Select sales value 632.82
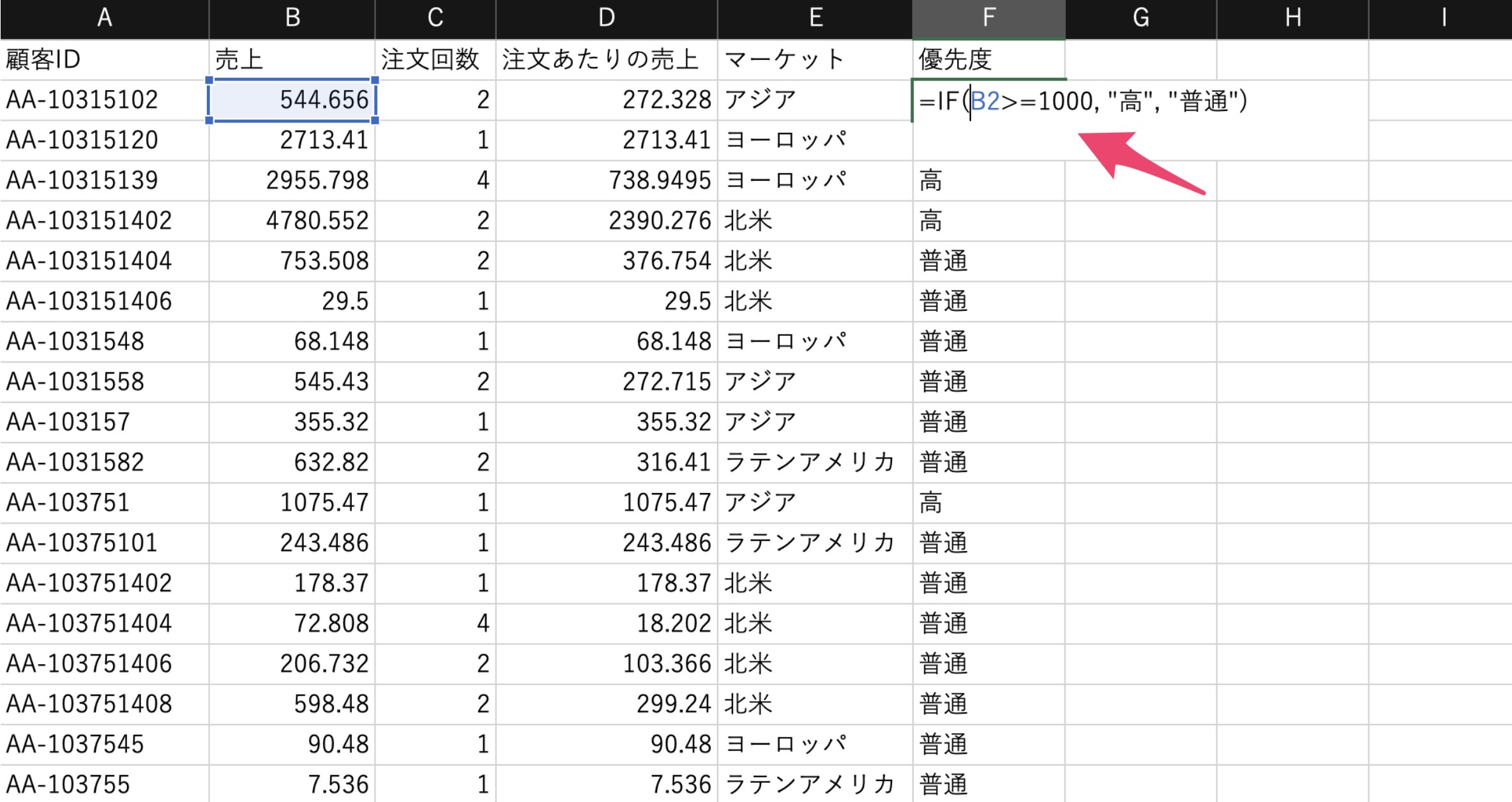This screenshot has width=1512, height=802. pyautogui.click(x=292, y=462)
